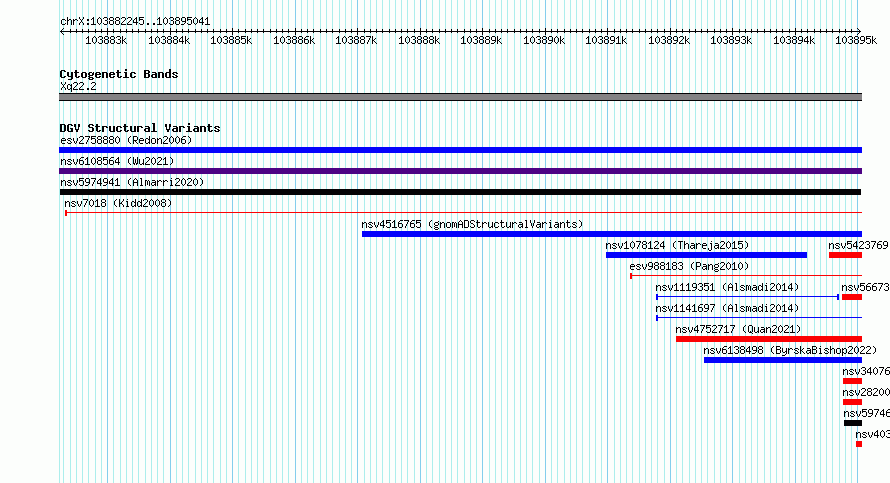
Task: Click the 103892k ruler label
Action: point(669,40)
